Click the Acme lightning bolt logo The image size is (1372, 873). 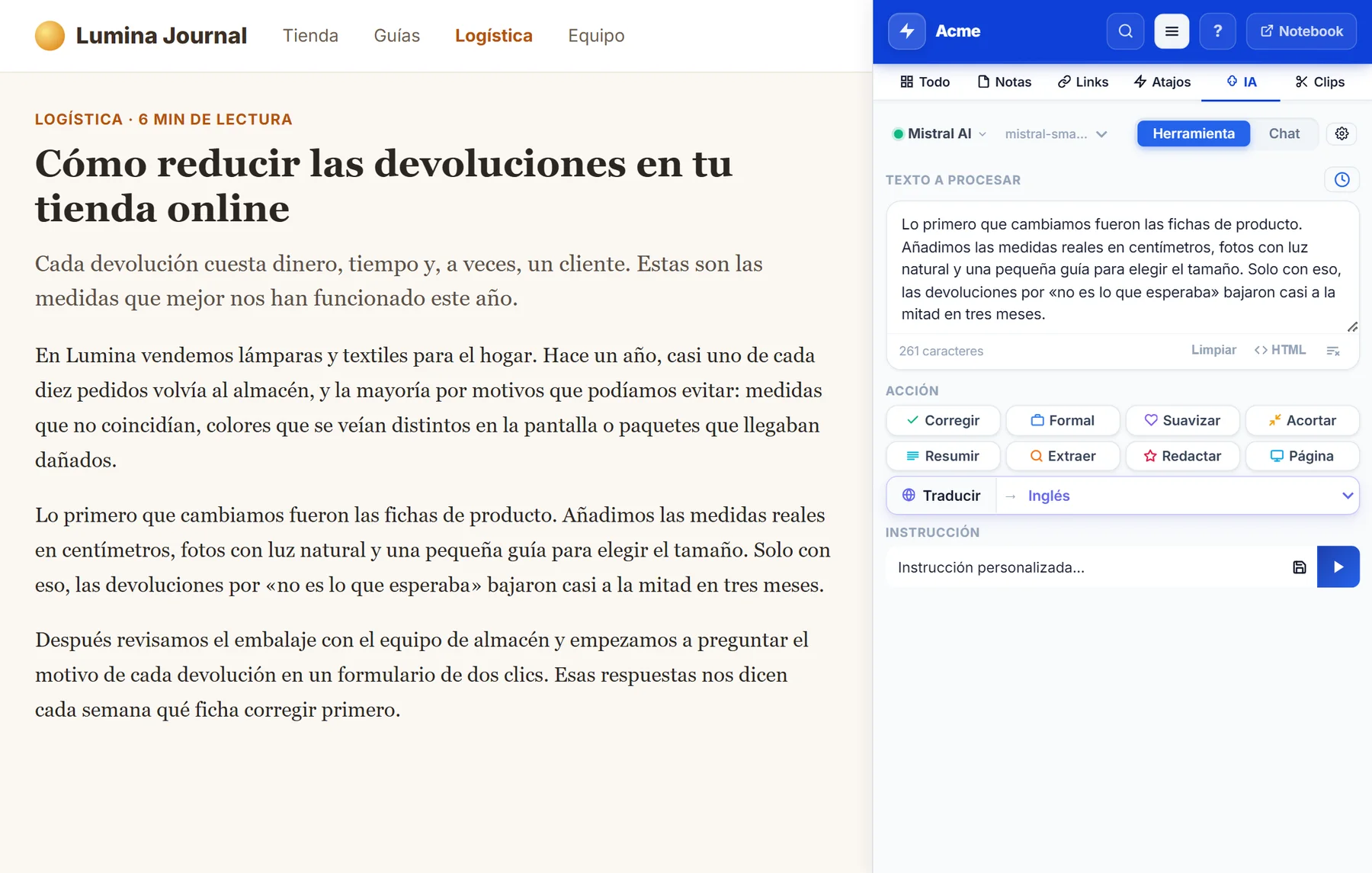pyautogui.click(x=906, y=31)
